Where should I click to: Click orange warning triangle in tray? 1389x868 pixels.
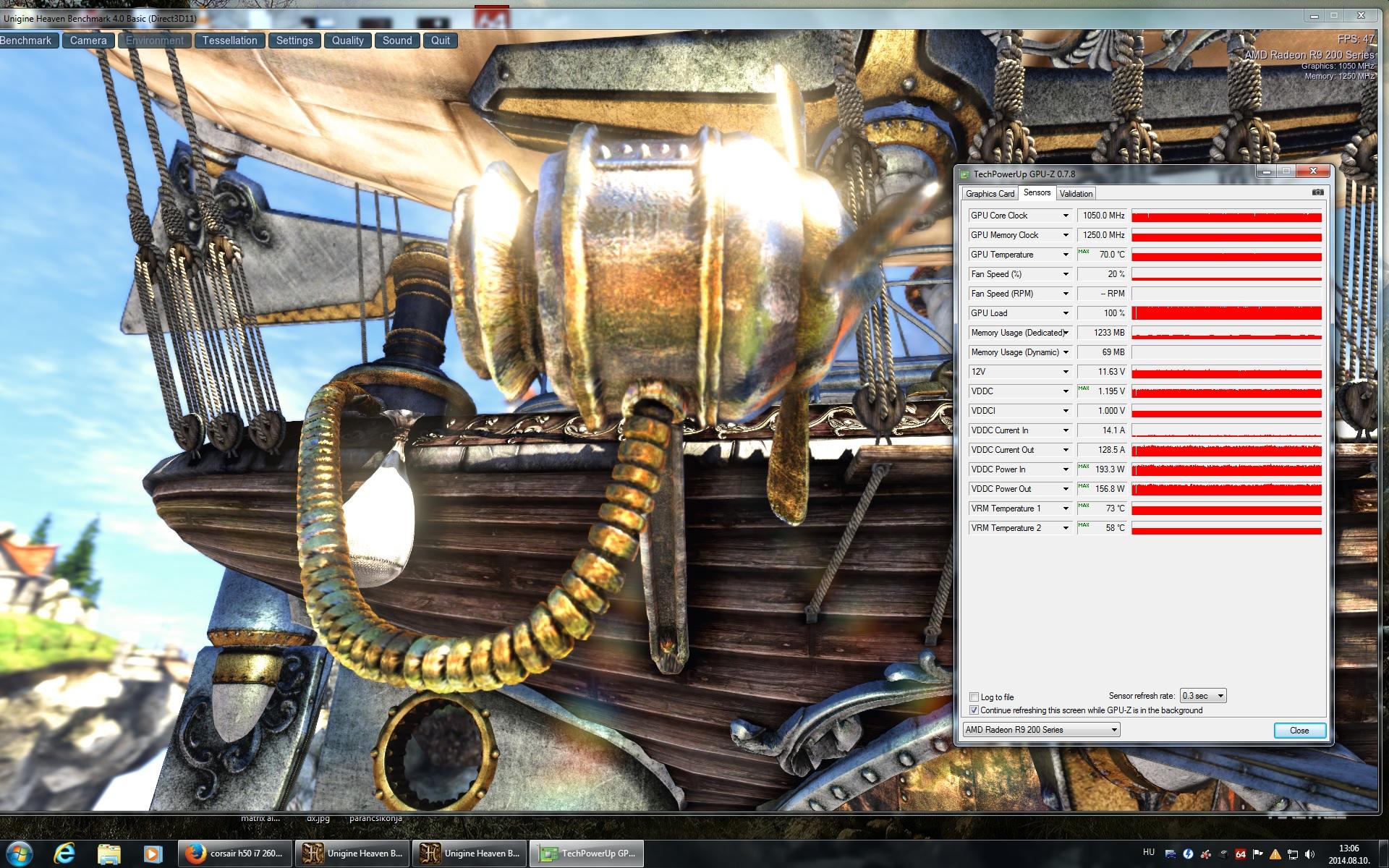(1275, 855)
